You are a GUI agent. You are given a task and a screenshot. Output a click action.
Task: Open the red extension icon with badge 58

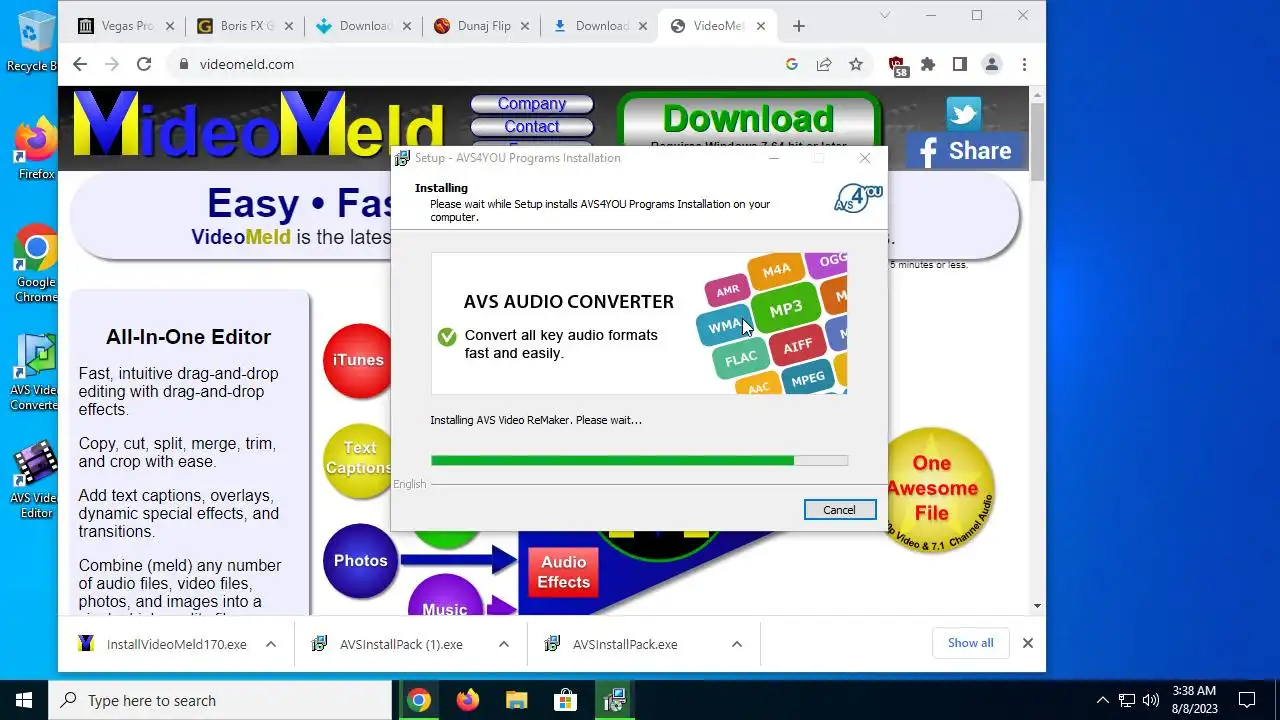pyautogui.click(x=897, y=65)
